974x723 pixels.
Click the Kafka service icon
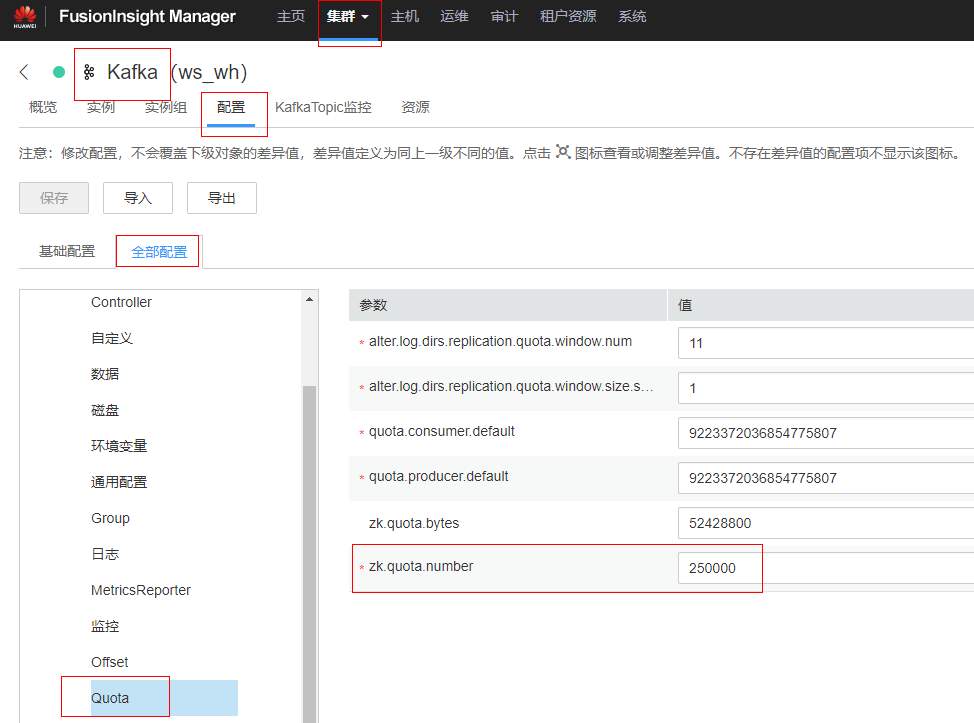pyautogui.click(x=89, y=72)
